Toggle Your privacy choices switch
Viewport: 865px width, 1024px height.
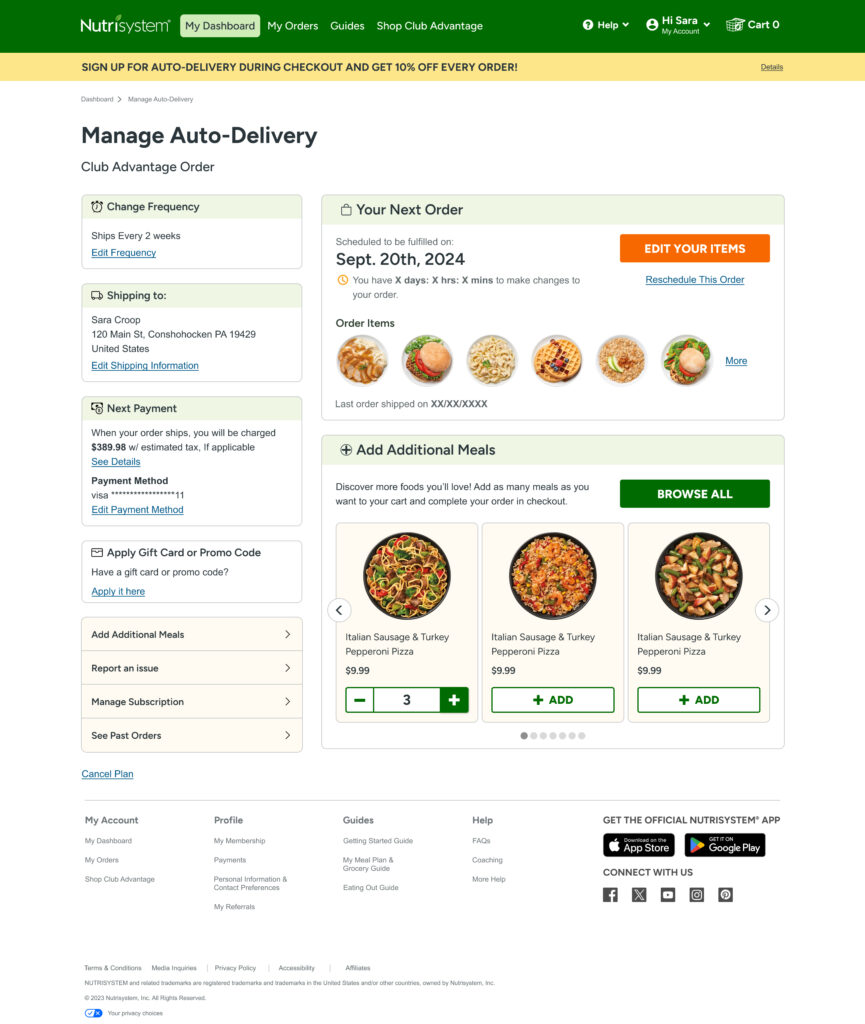pyautogui.click(x=93, y=1013)
